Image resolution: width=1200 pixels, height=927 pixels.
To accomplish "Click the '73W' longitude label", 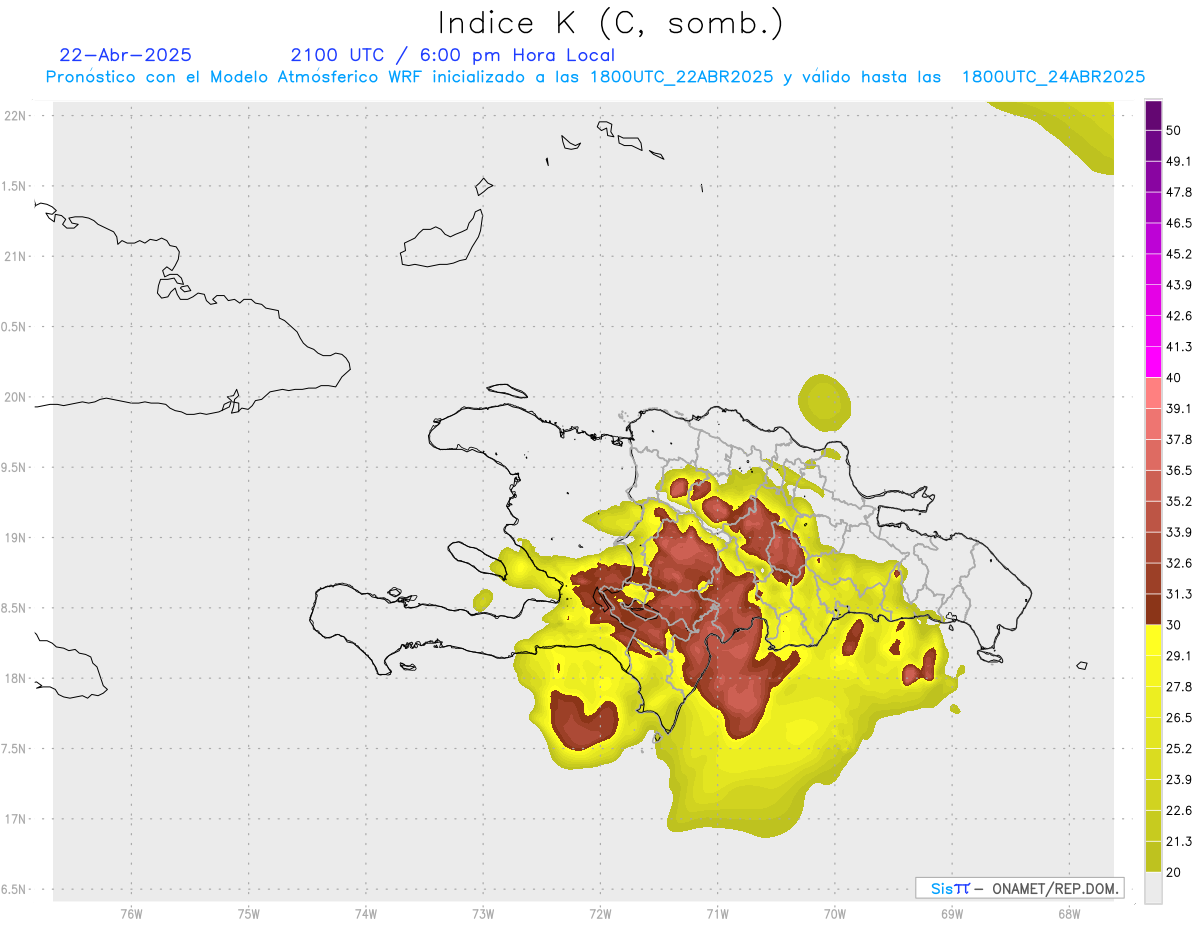I will tap(483, 914).
